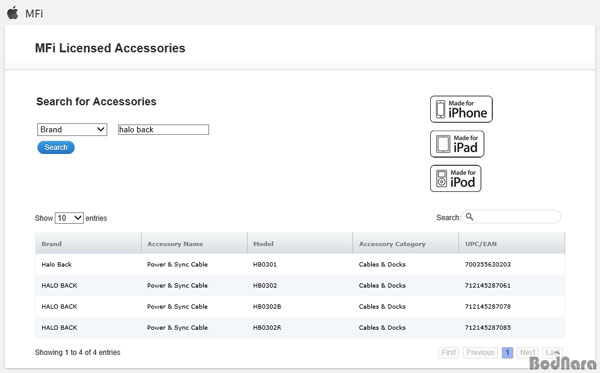Go to the First page
The height and width of the screenshot is (373, 600).
click(x=448, y=352)
